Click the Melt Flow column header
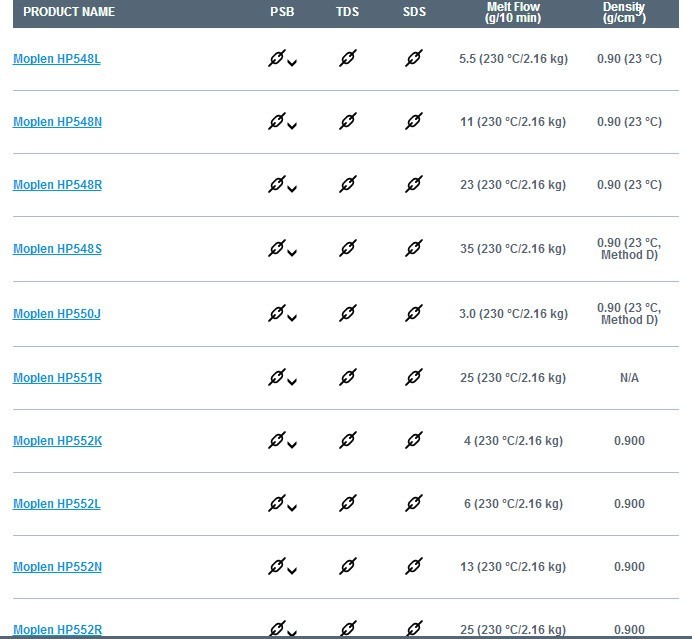The height and width of the screenshot is (639, 692). click(x=513, y=12)
